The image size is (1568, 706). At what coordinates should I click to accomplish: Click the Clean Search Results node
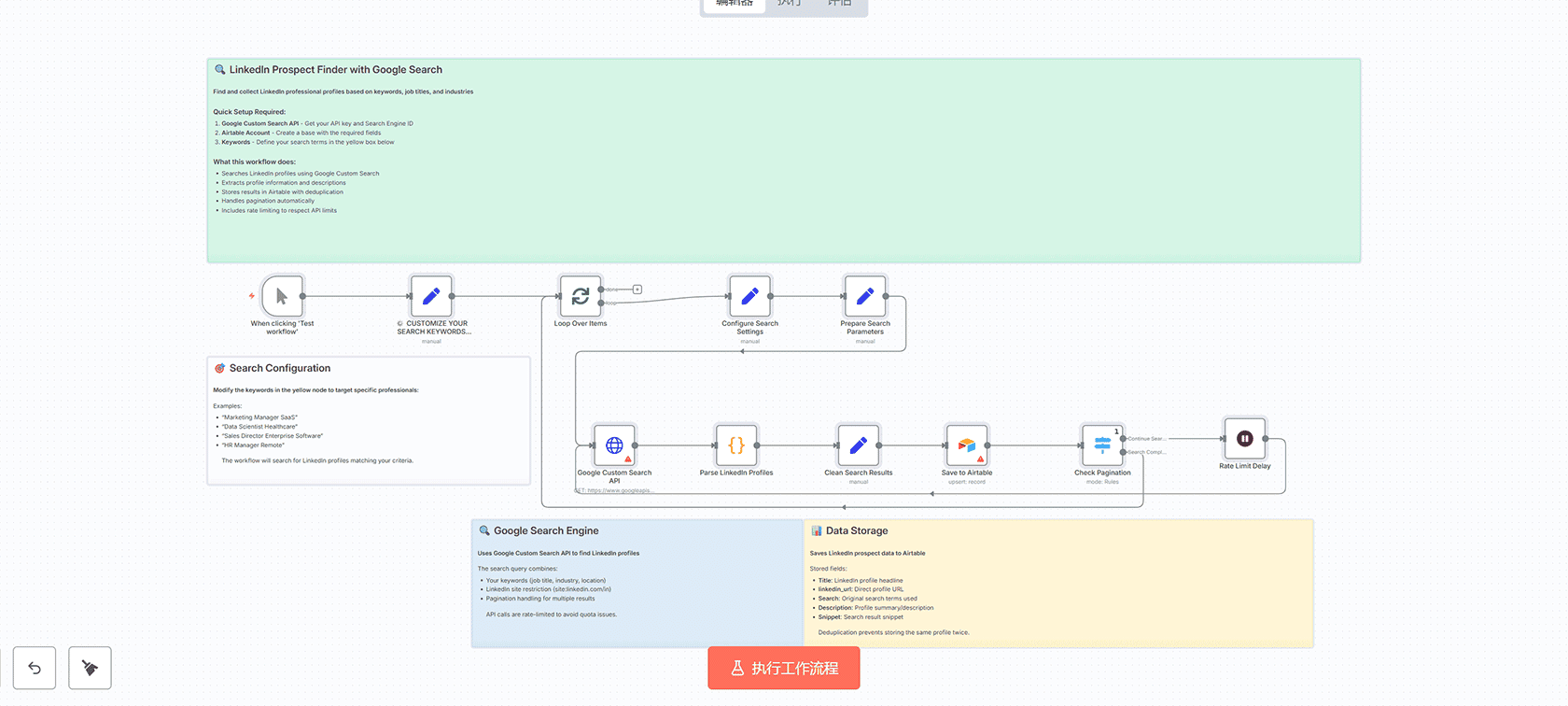[x=859, y=446]
